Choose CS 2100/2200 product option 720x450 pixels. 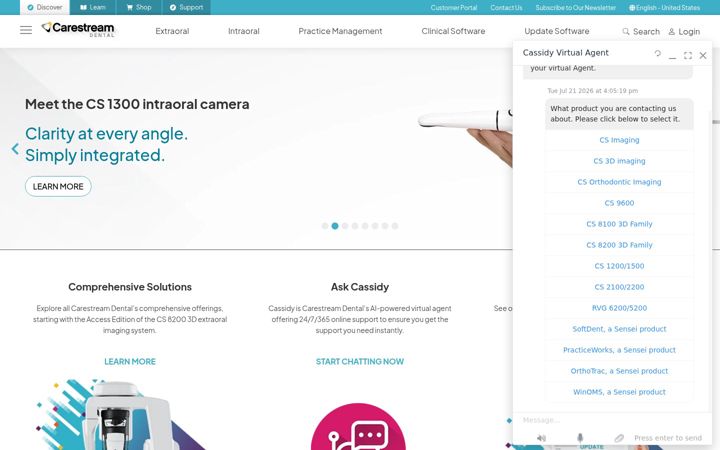[619, 287]
